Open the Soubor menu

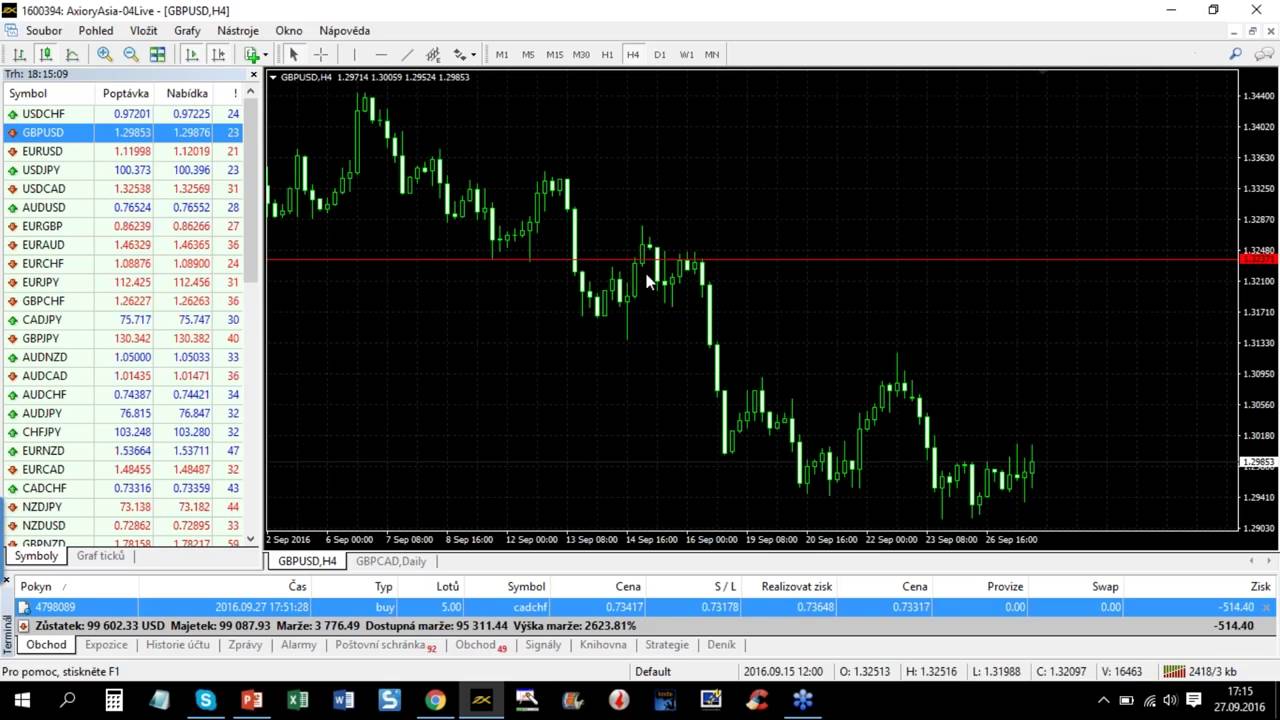pyautogui.click(x=44, y=31)
